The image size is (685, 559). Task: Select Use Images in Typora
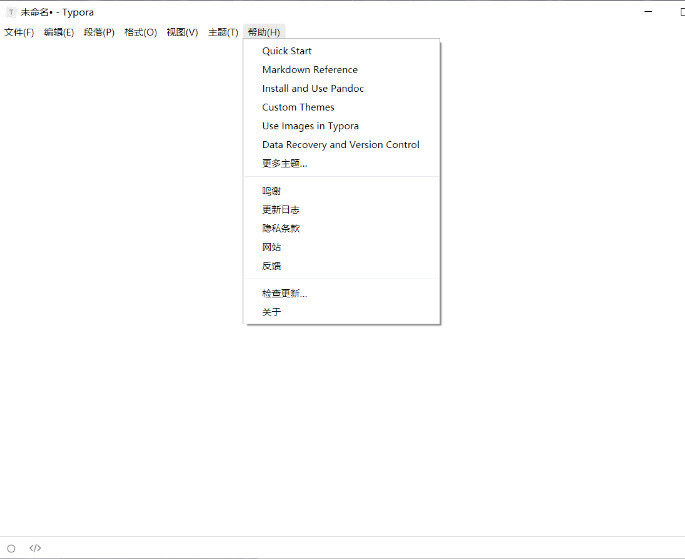[x=342, y=126]
